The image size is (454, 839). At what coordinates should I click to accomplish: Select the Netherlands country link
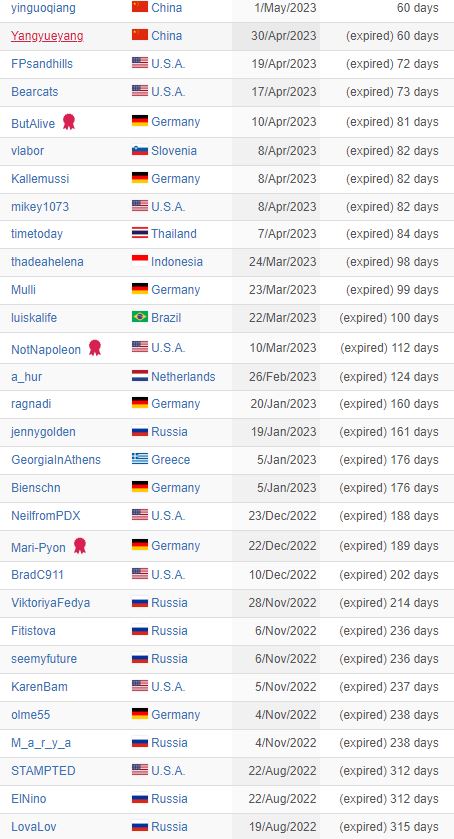(x=183, y=377)
